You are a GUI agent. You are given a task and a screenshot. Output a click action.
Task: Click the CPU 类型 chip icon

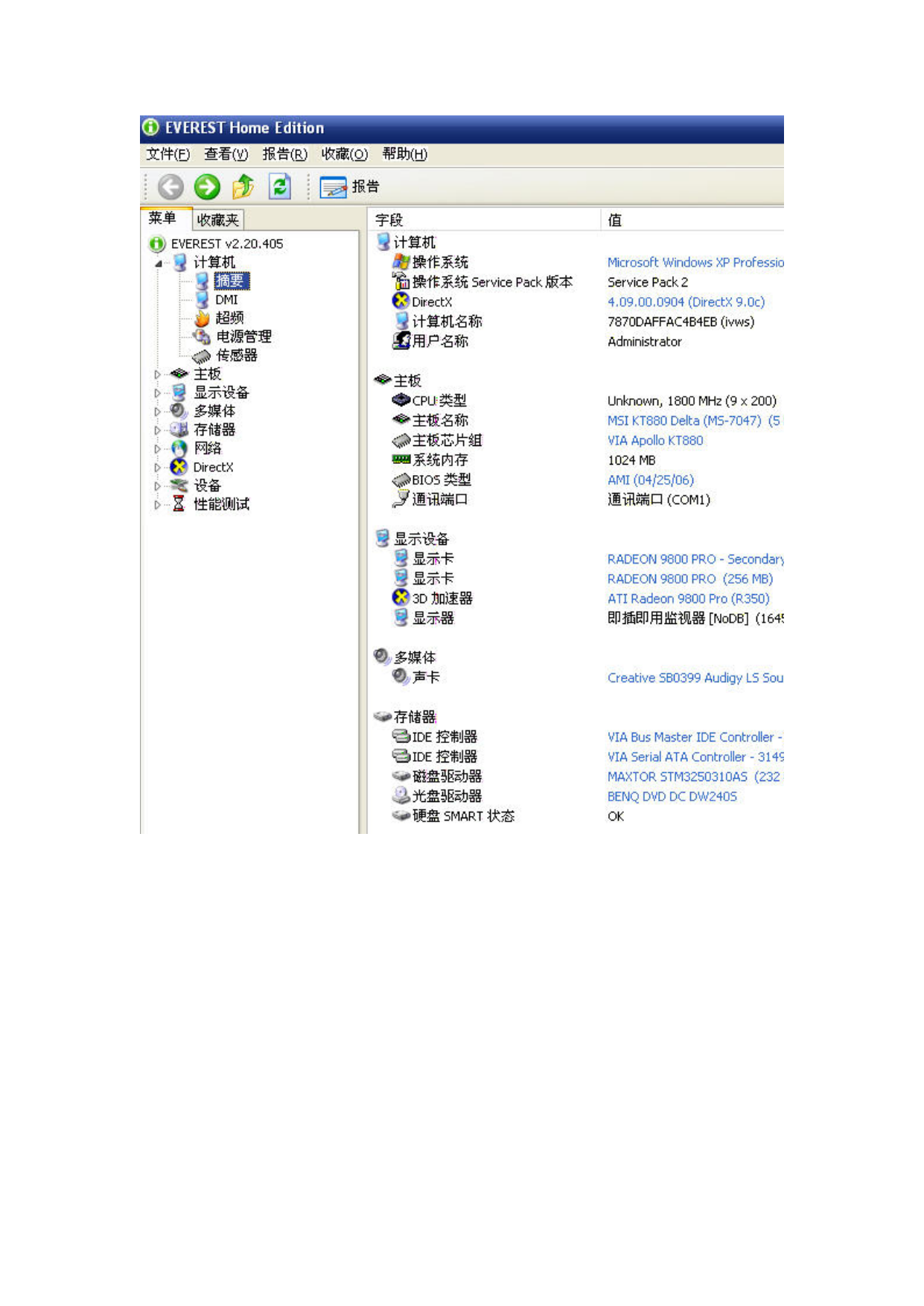401,400
